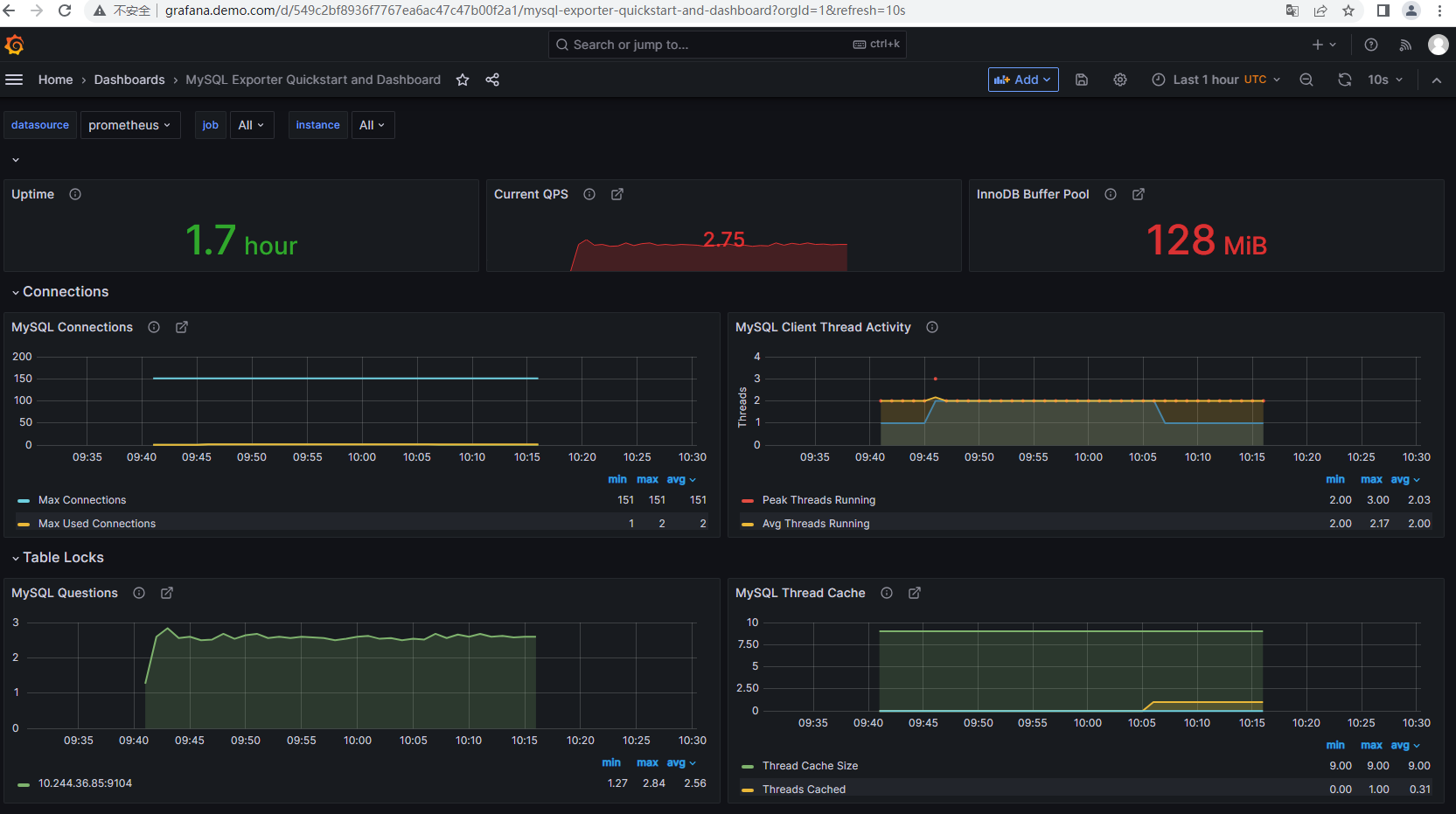Screen dimensions: 1456x814
Task: Sort MySQL Connections legend by max
Action: coord(647,479)
